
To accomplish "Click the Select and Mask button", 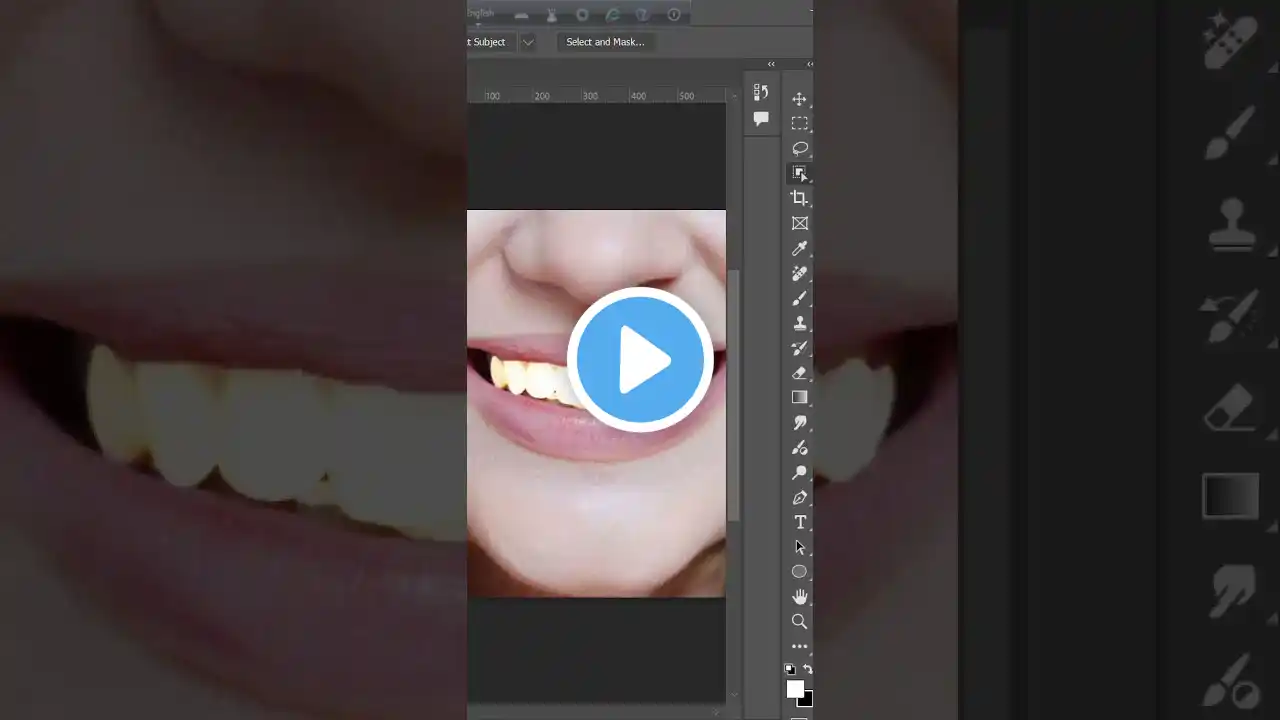I will coord(605,42).
